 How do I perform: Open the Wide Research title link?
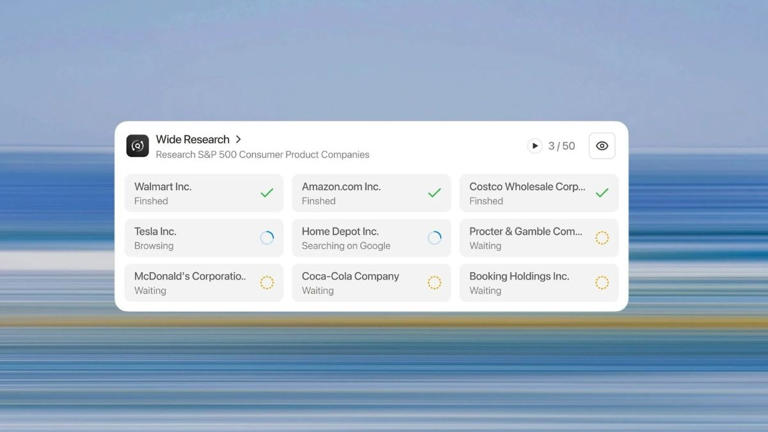192,140
